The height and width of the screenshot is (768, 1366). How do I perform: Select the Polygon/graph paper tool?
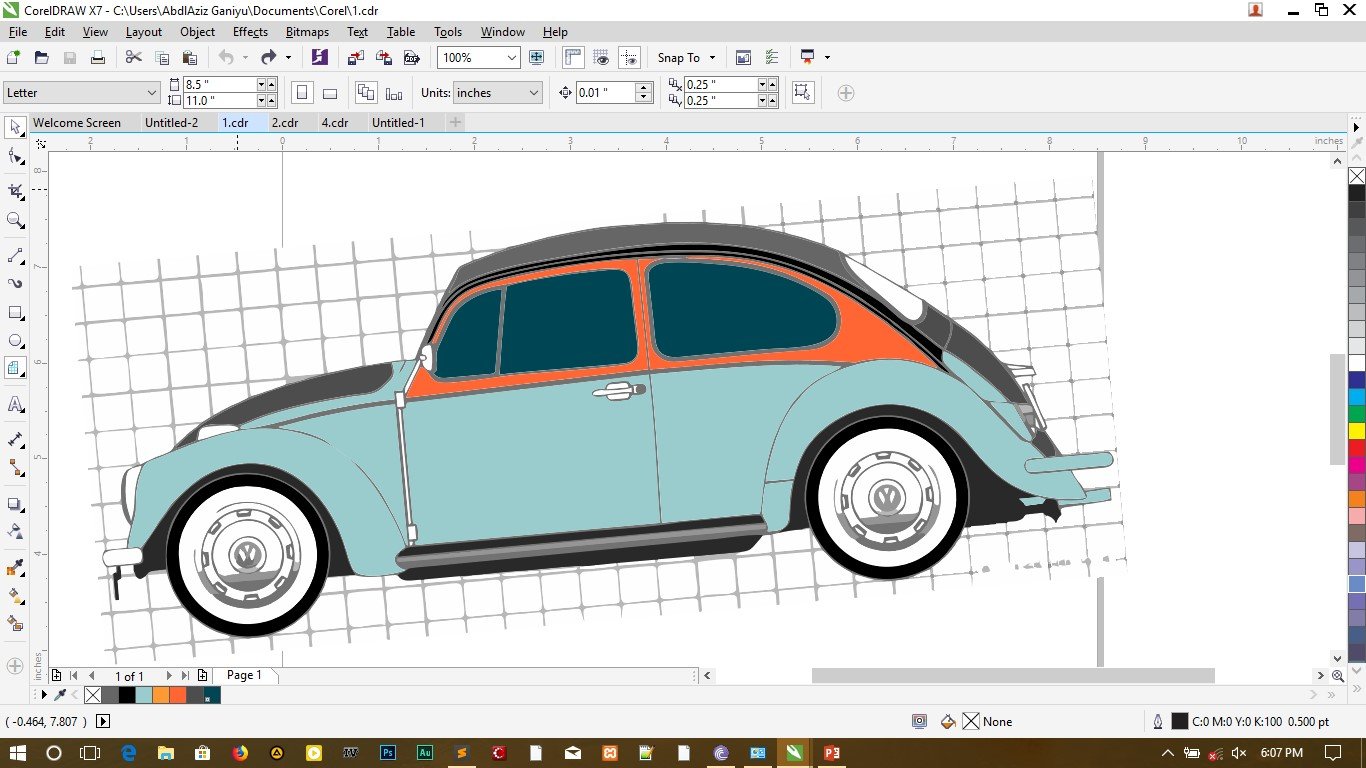click(x=15, y=368)
